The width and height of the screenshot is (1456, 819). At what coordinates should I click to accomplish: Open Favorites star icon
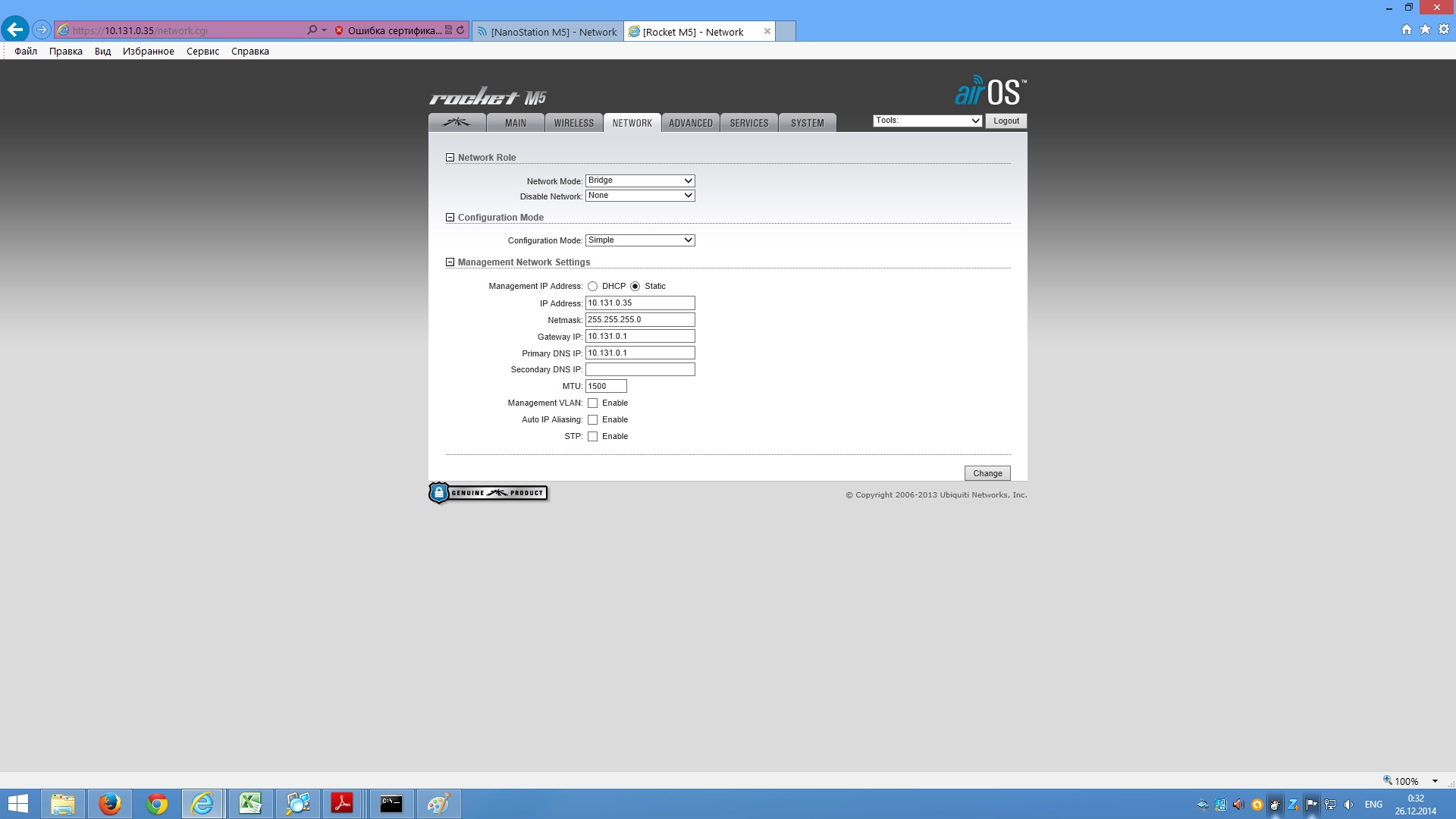pyautogui.click(x=1426, y=30)
